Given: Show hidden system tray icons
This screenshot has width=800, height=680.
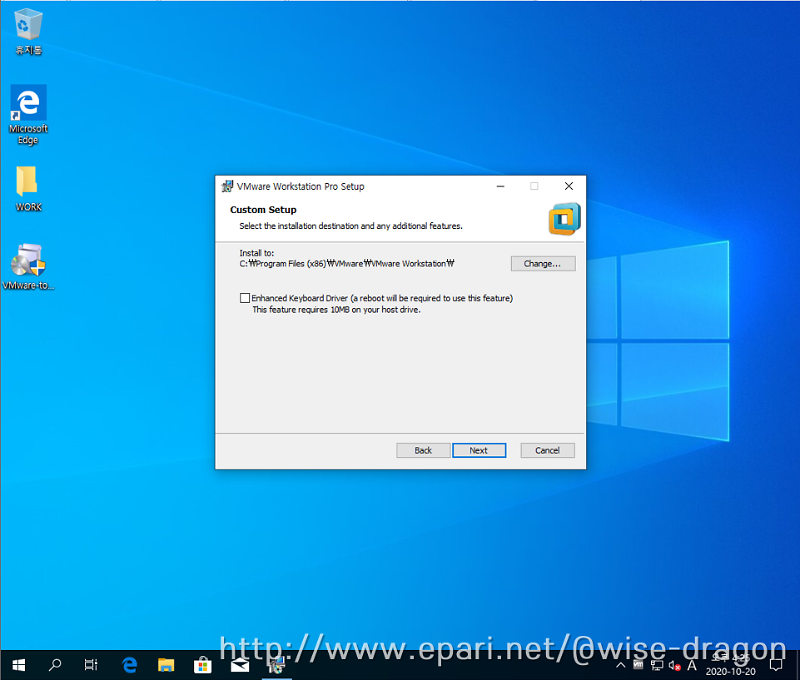Looking at the screenshot, I should click(x=620, y=665).
